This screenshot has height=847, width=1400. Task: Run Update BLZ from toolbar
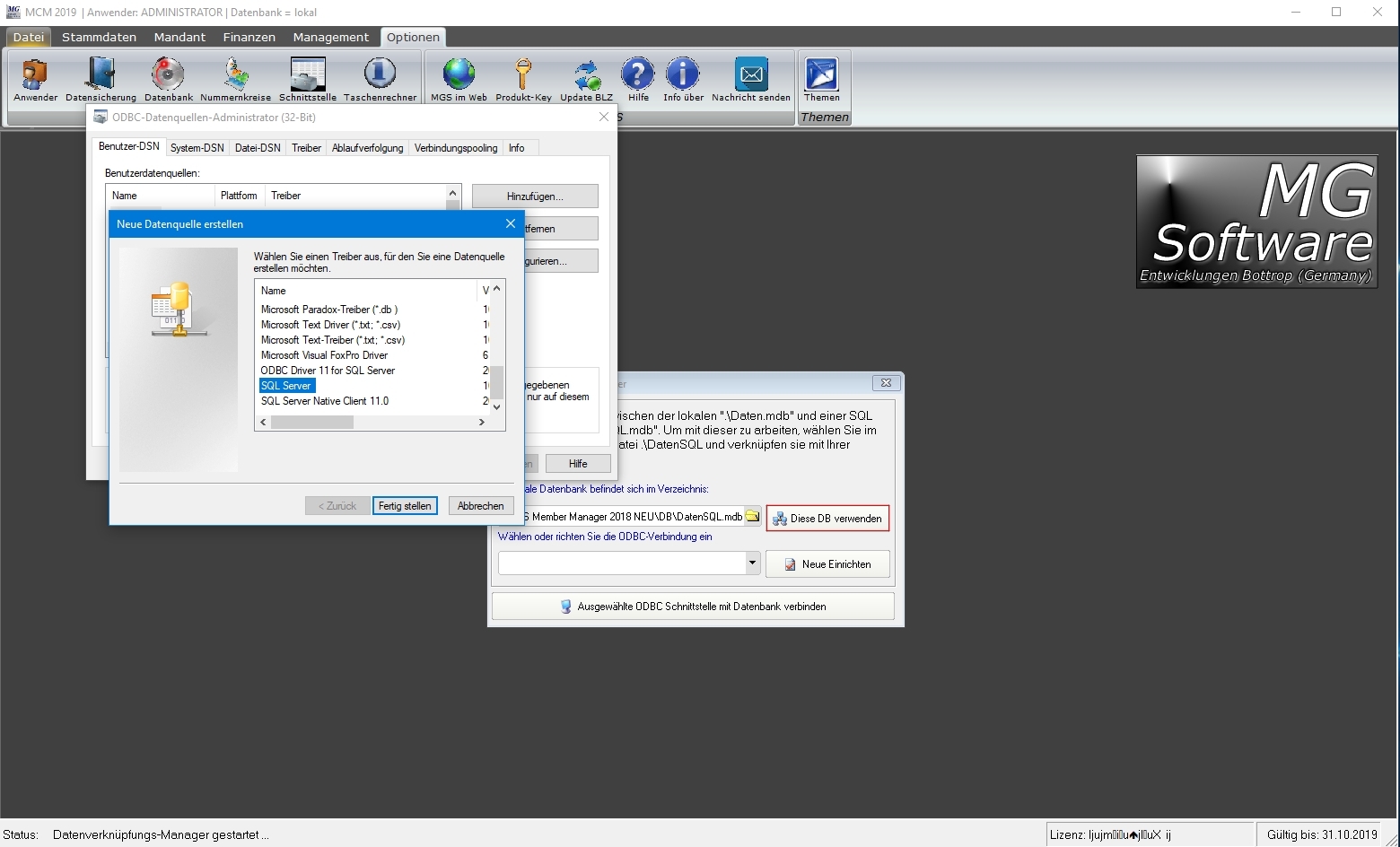(586, 80)
